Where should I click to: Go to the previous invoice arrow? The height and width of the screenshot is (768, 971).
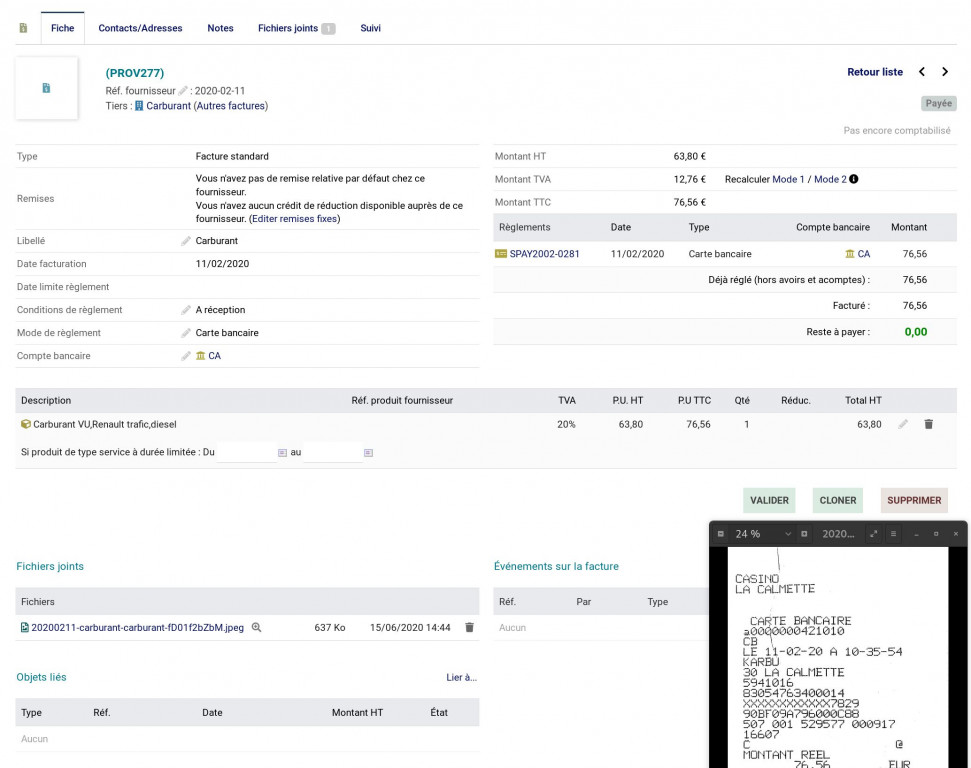pos(922,72)
